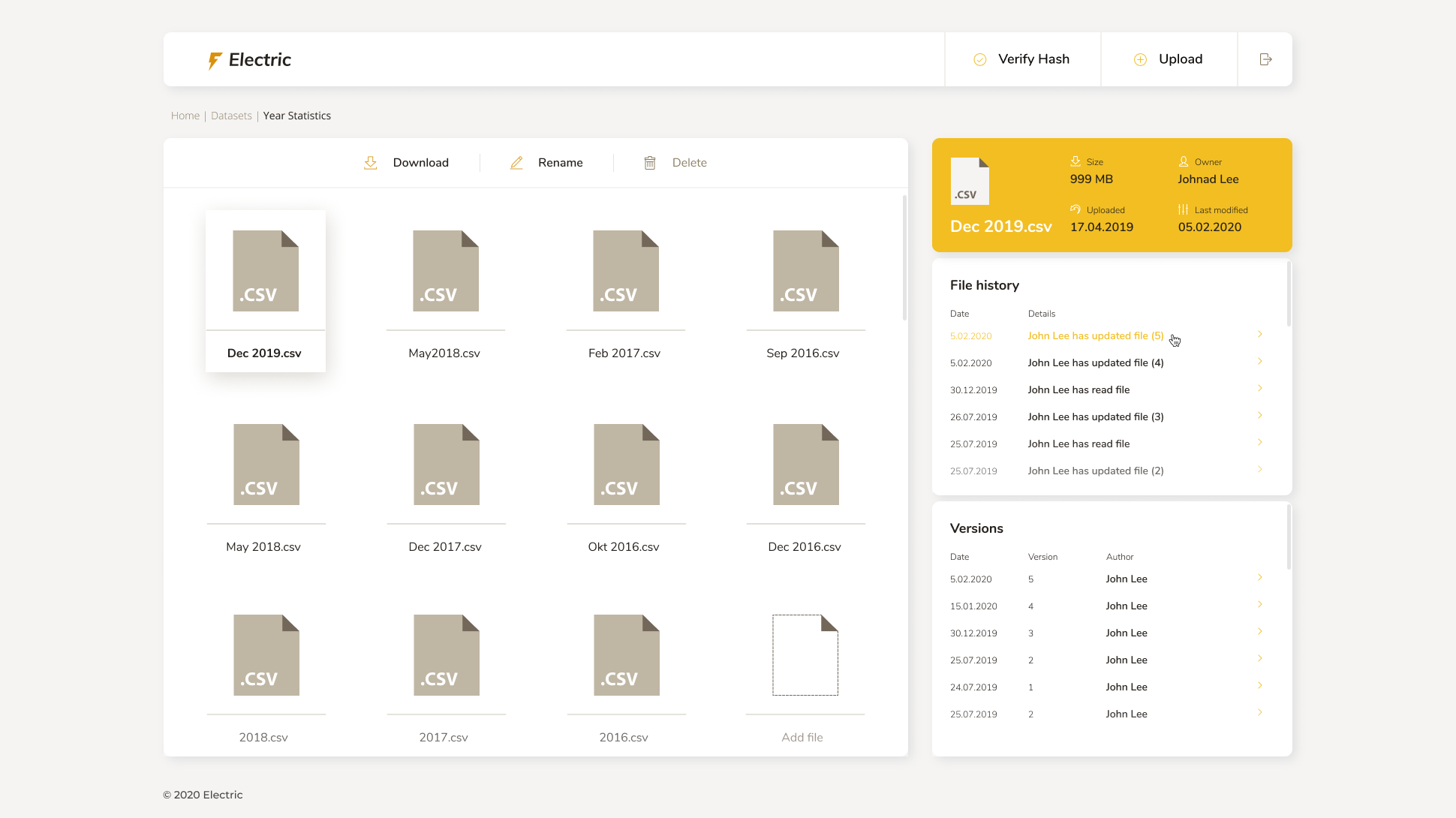Click the Year Statistics breadcrumb item
Viewport: 1456px width, 818px height.
pyautogui.click(x=296, y=115)
